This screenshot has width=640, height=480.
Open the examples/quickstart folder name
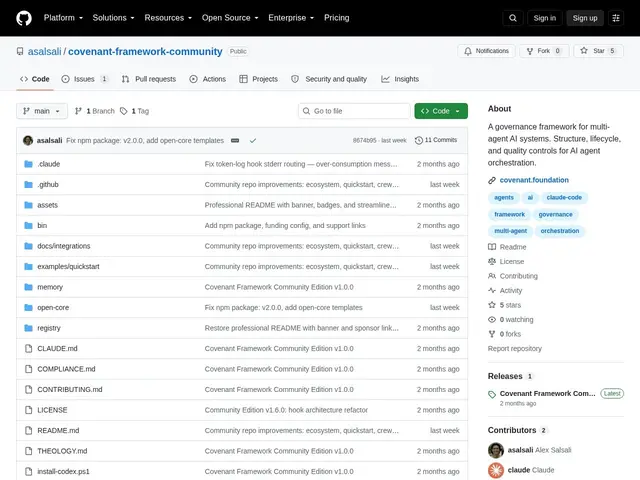click(68, 267)
